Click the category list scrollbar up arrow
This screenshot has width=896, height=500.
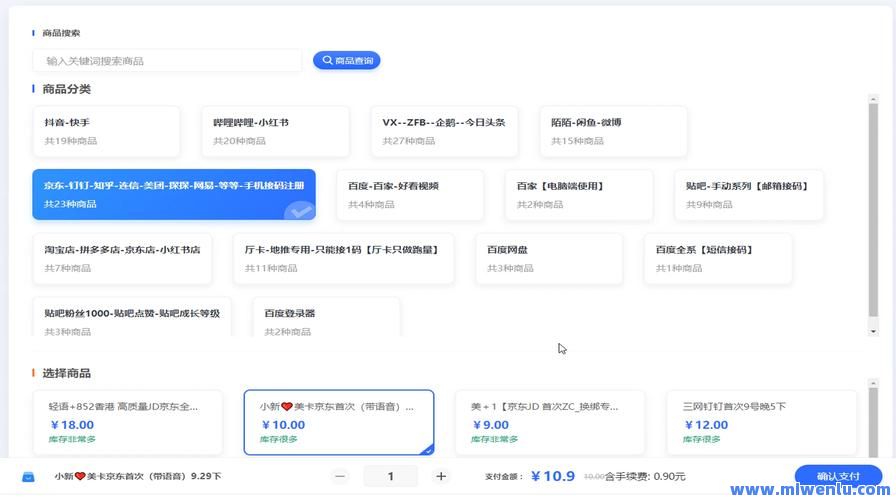[x=873, y=99]
